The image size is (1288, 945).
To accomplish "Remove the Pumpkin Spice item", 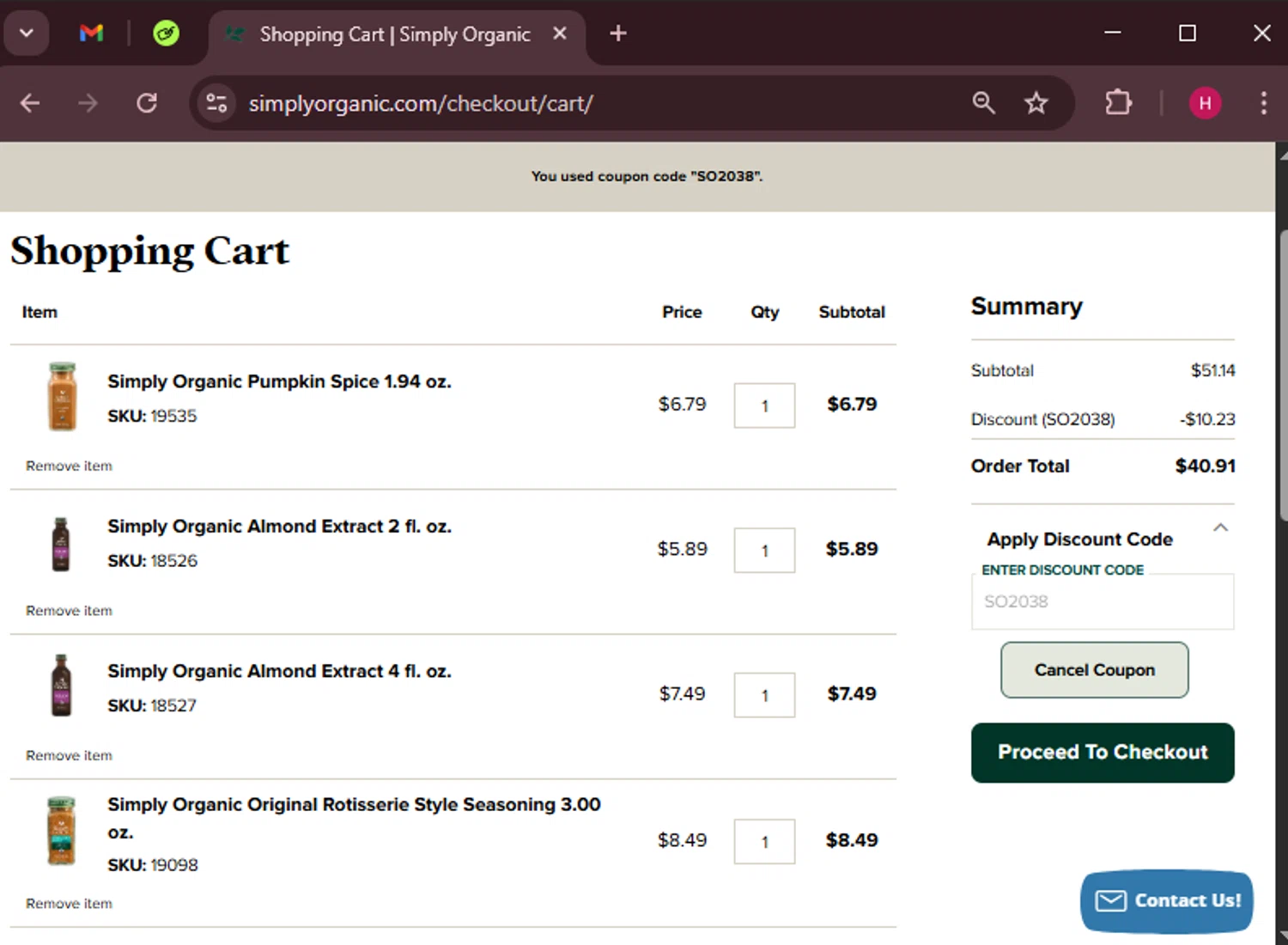I will (x=69, y=466).
